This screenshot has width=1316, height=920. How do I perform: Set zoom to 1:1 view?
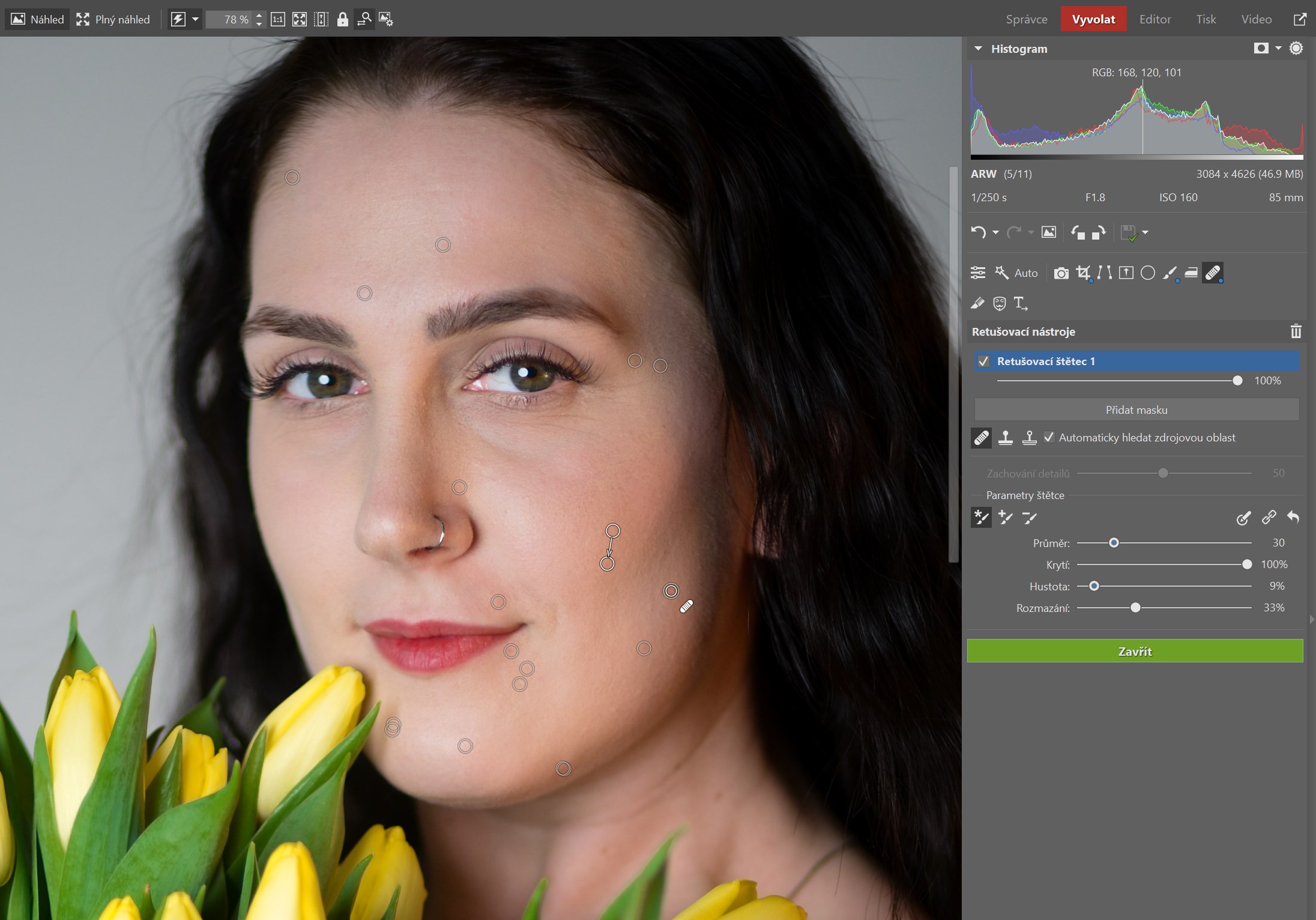tap(277, 20)
